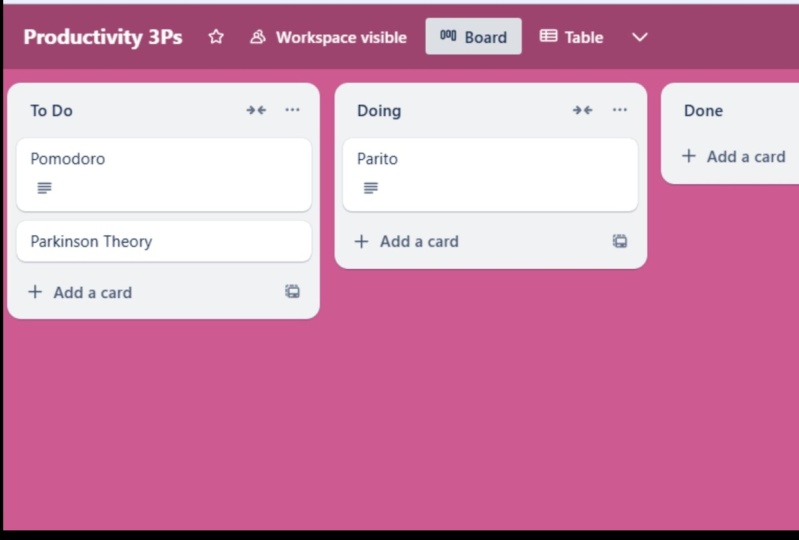Click the Doing list title
The height and width of the screenshot is (540, 799).
[379, 111]
